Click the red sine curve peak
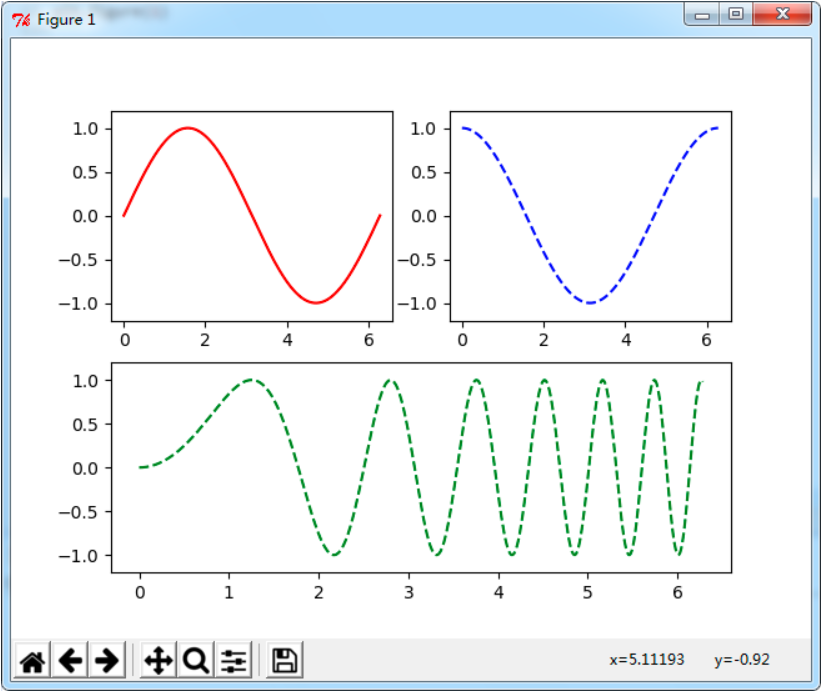822x692 pixels. [x=188, y=128]
